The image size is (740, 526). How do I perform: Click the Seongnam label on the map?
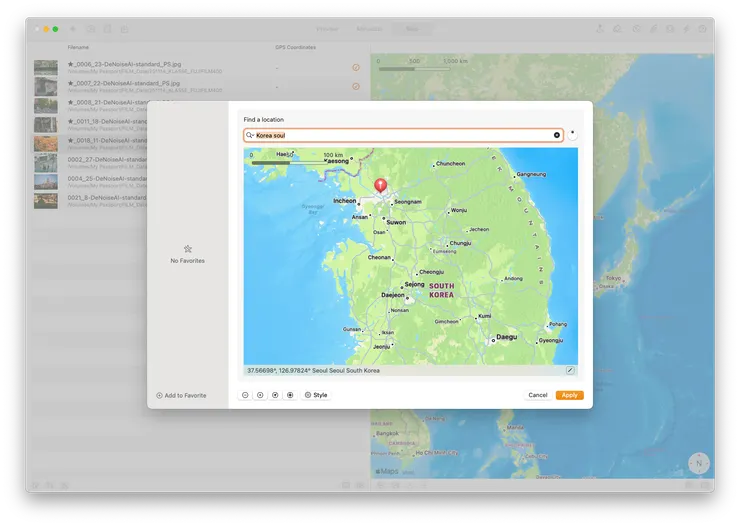[x=408, y=201]
